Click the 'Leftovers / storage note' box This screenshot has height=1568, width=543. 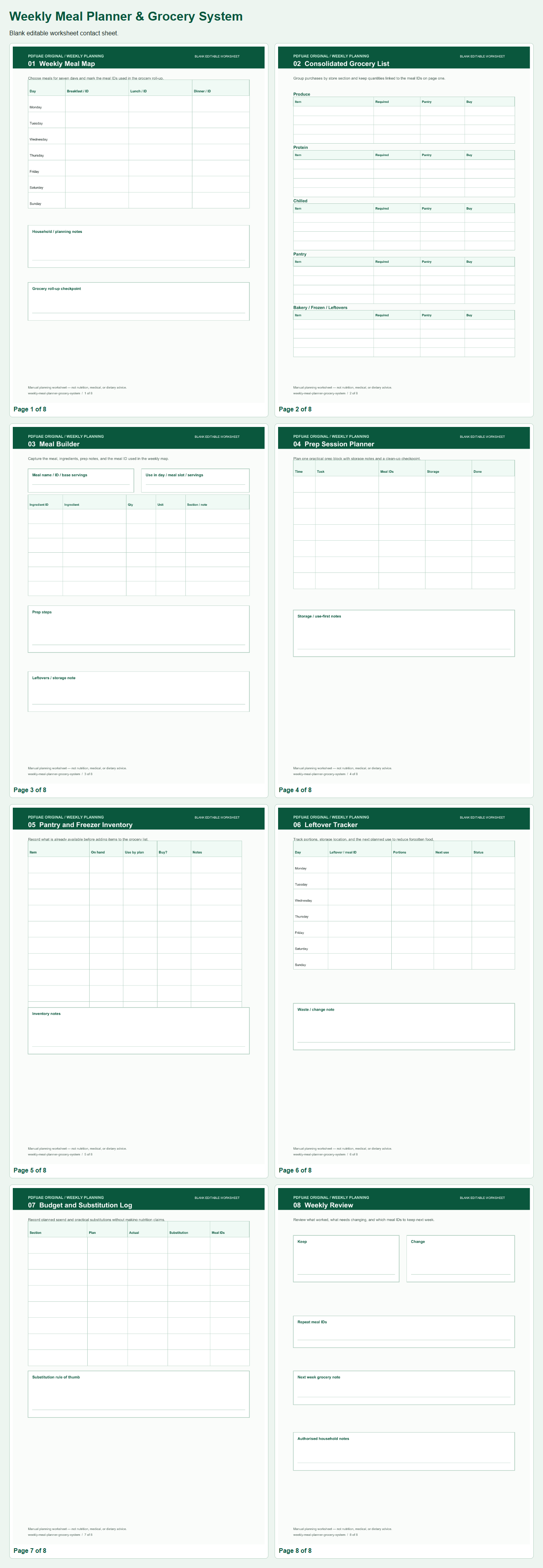click(138, 692)
